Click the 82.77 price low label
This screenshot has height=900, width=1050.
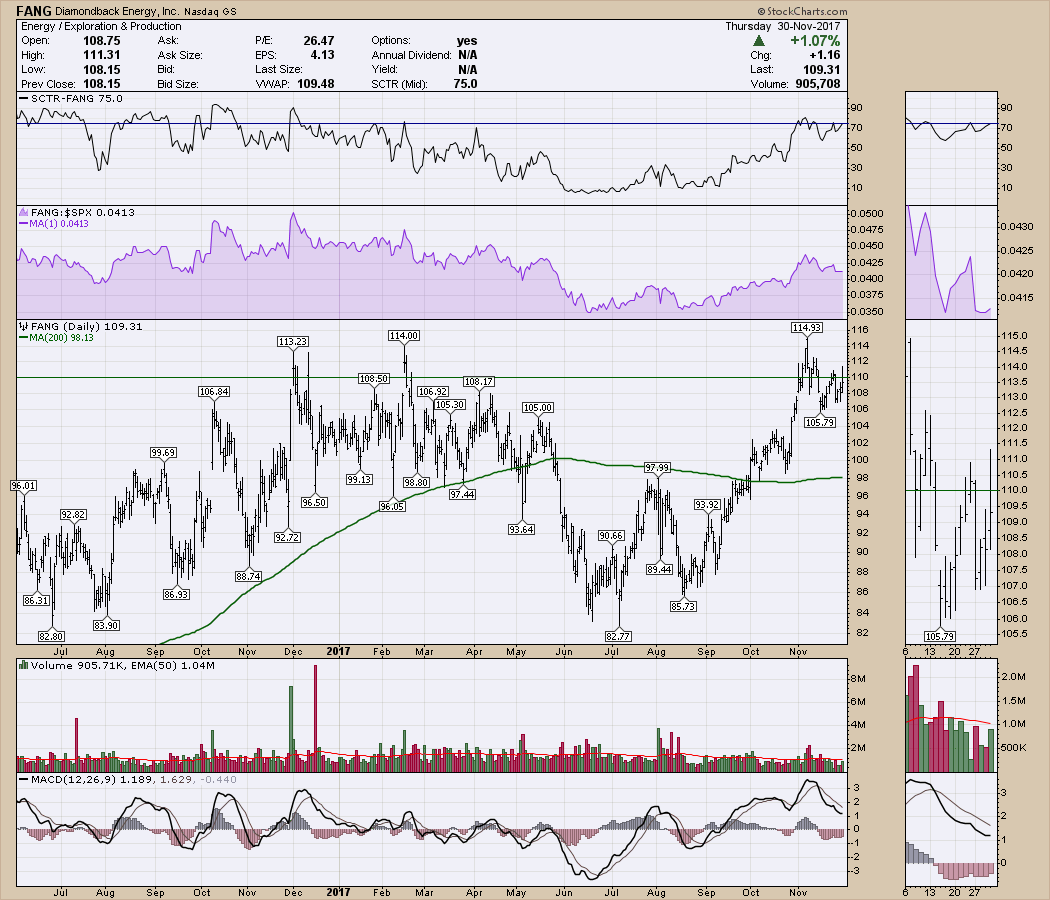[x=617, y=636]
